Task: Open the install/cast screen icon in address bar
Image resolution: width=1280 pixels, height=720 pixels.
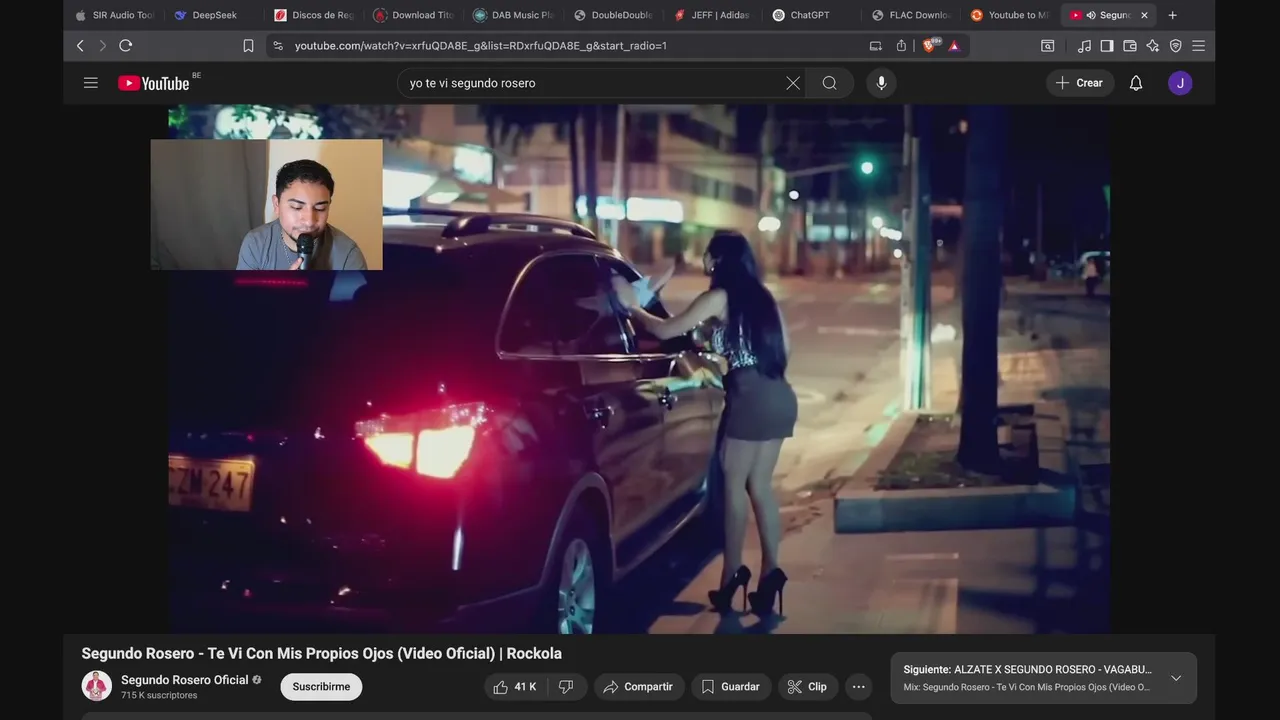Action: pyautogui.click(x=876, y=45)
